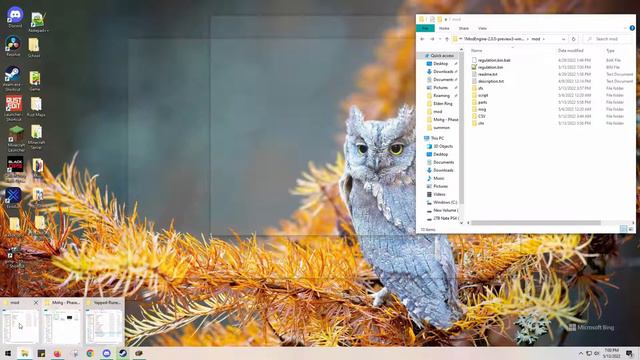This screenshot has width=640, height=360.
Task: Select the regulation.bin file
Action: (x=490, y=67)
